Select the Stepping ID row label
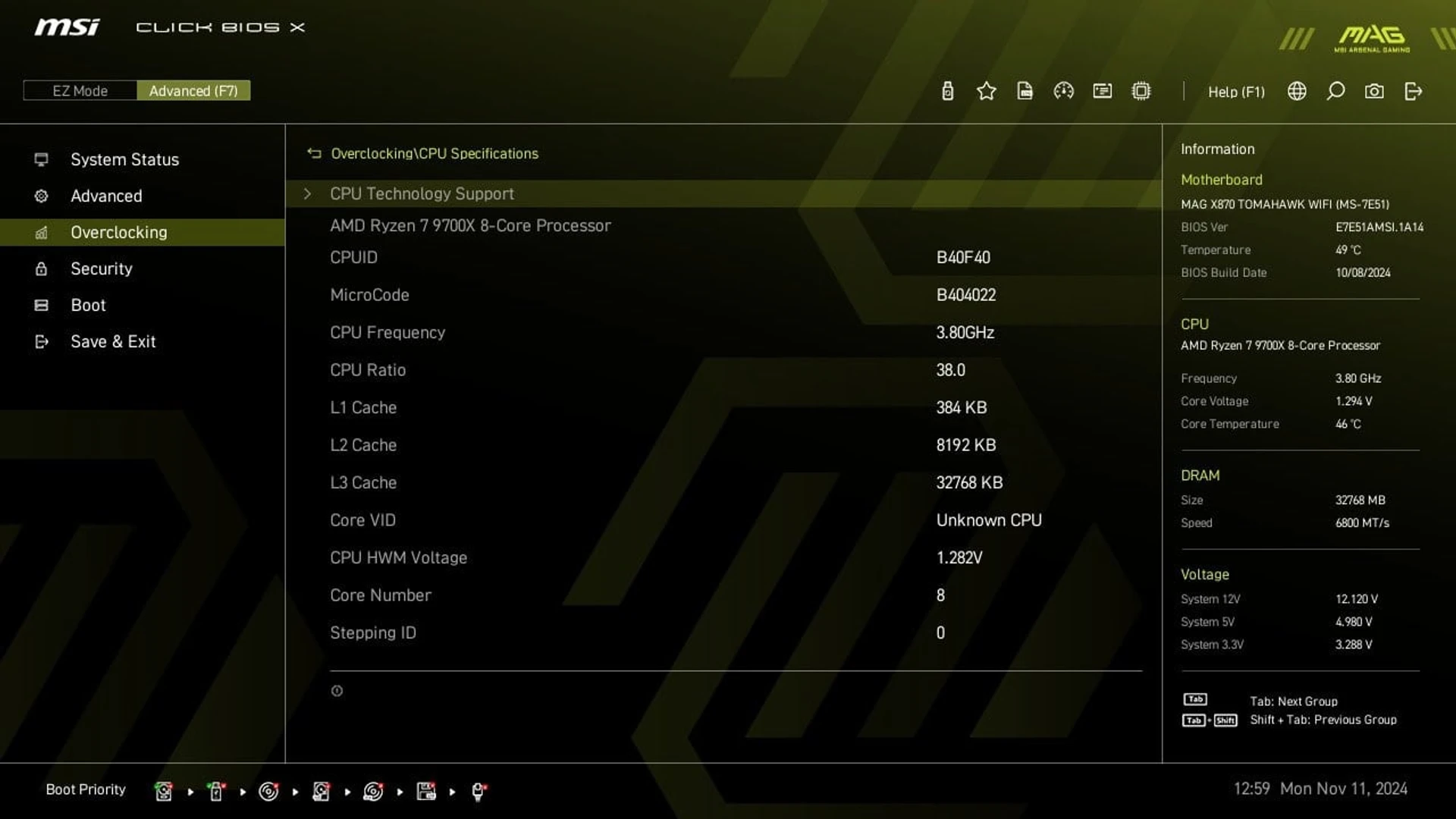 373,632
